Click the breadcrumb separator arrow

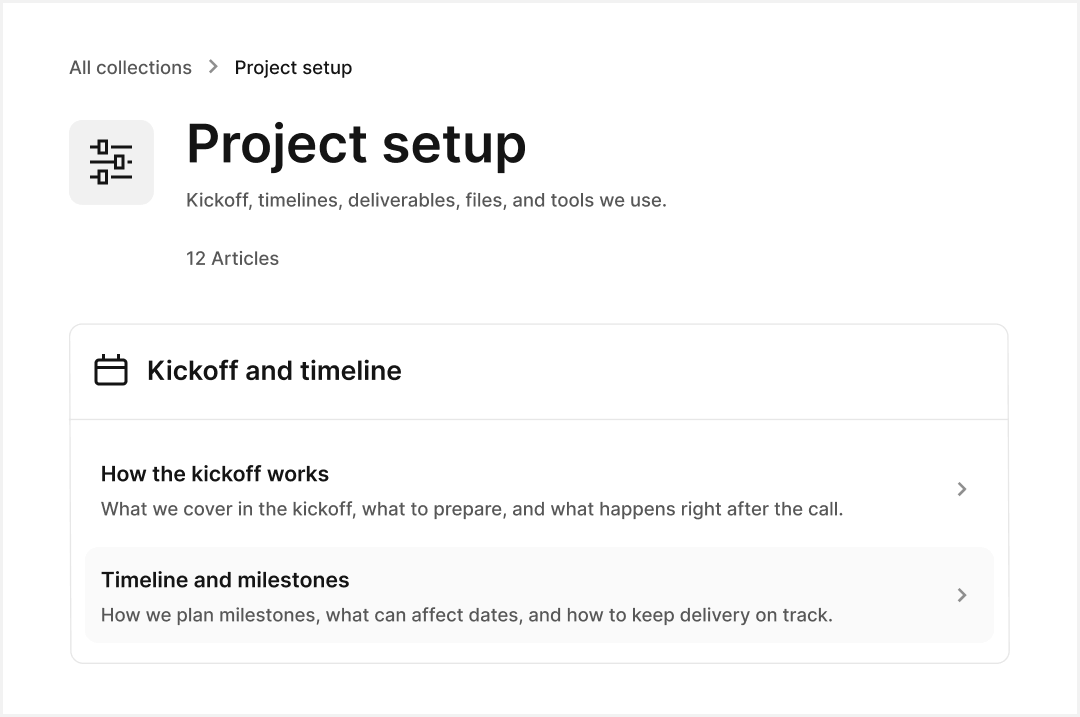[x=212, y=67]
